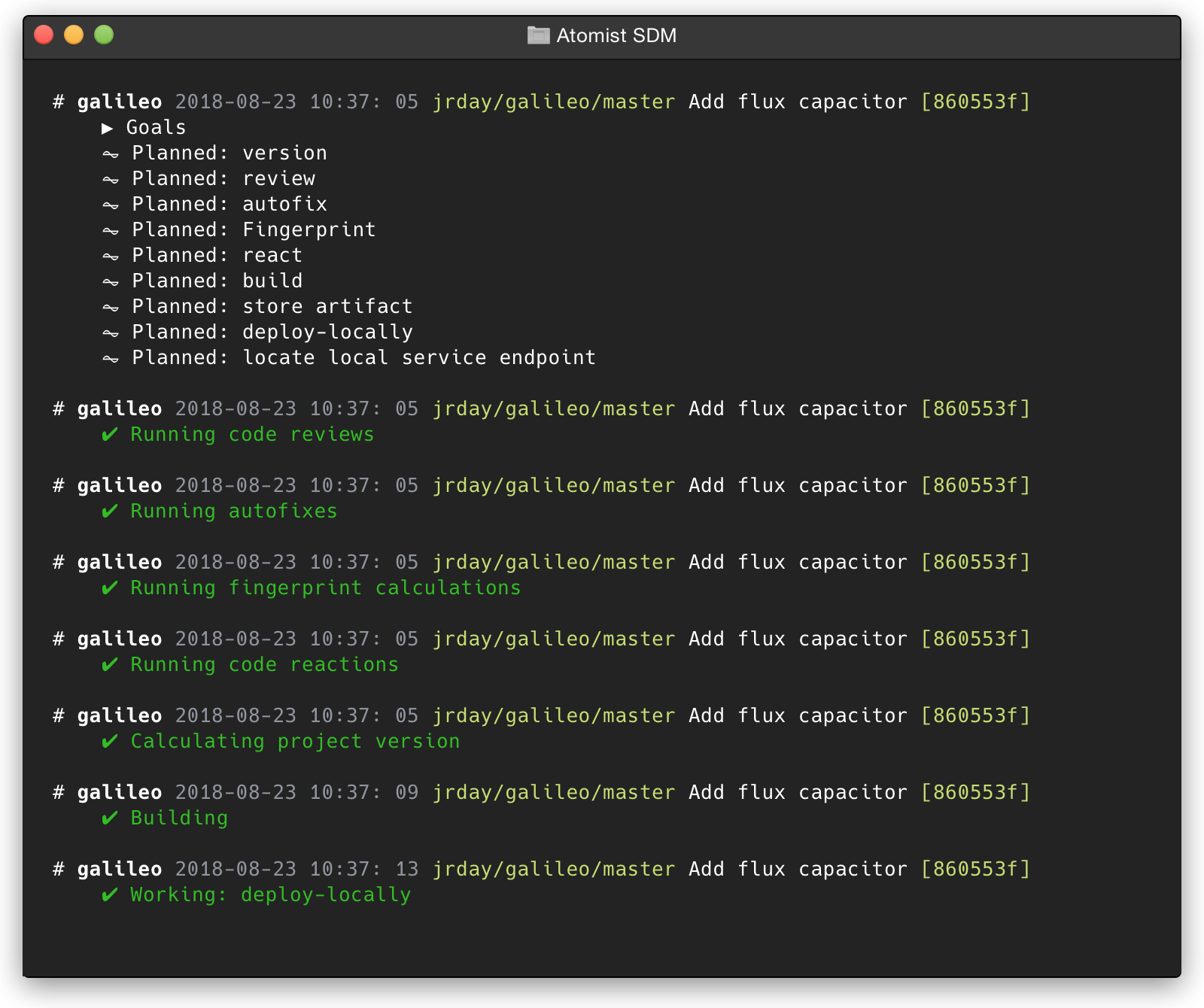Click the green 'Running code reviews' text
Screen dimensions: 1204x1008
252,434
